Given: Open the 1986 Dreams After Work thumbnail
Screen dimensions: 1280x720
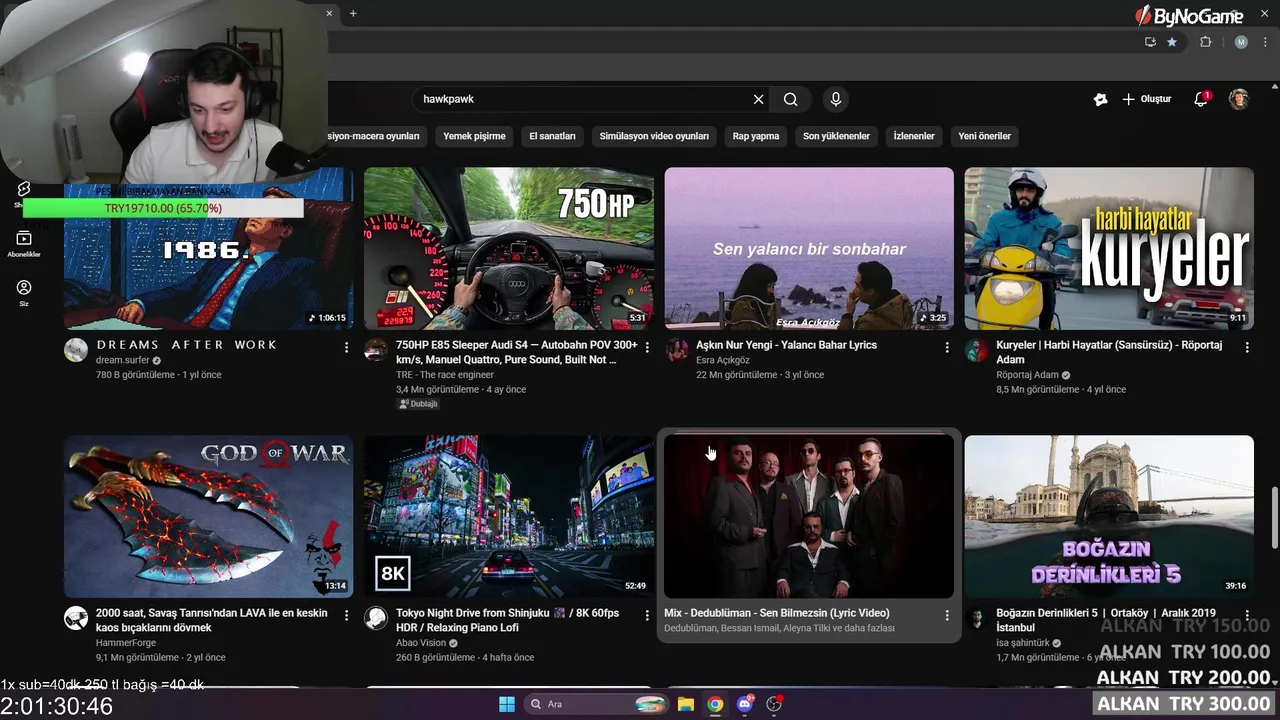Looking at the screenshot, I should click(209, 248).
